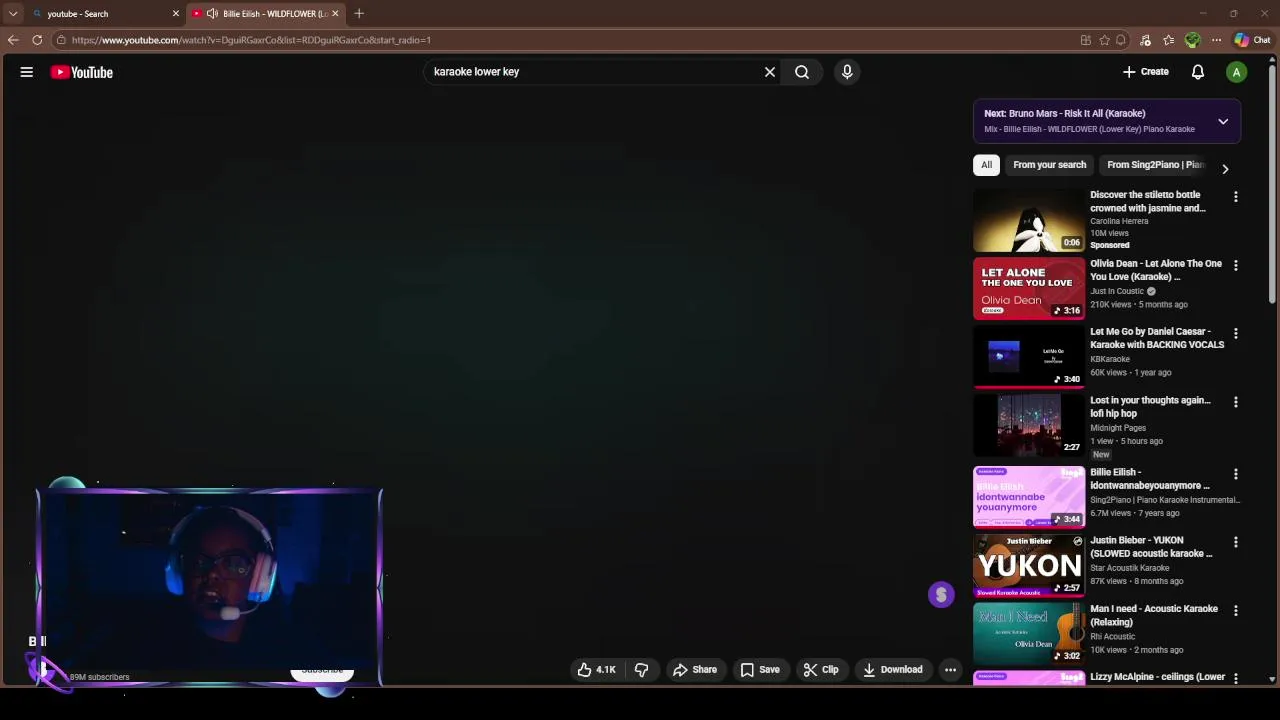
Task: Add this page to browser favorites
Action: click(1104, 40)
